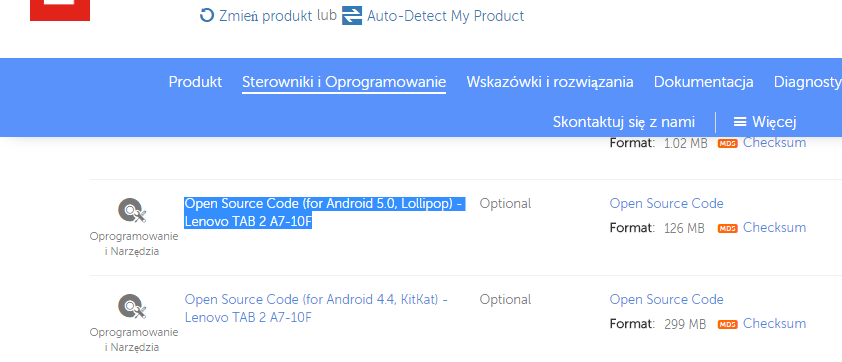Click the red Lenovo logo block
This screenshot has width=842, height=362.
tap(60, 10)
